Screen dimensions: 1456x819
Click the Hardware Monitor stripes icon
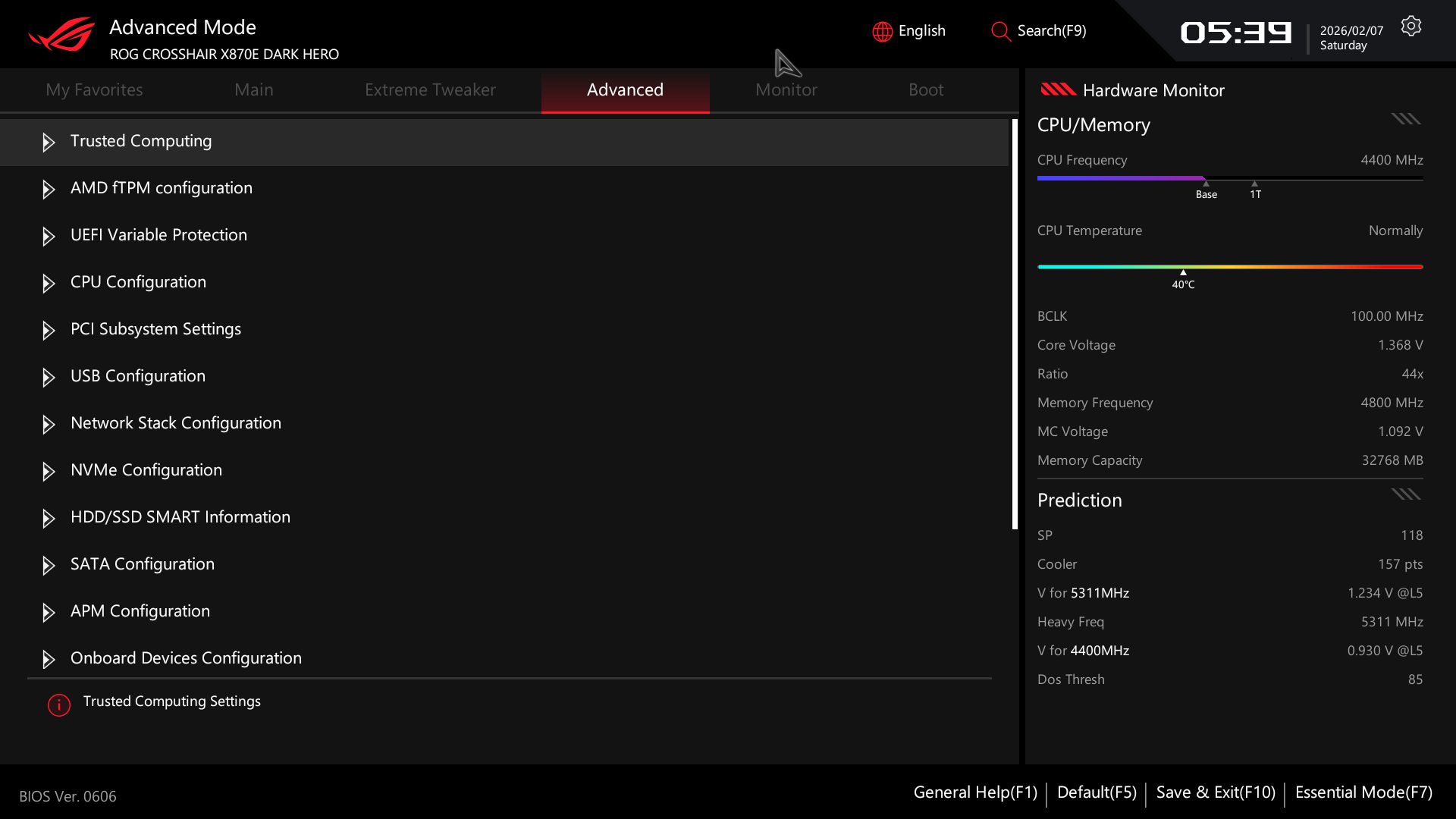(1058, 89)
